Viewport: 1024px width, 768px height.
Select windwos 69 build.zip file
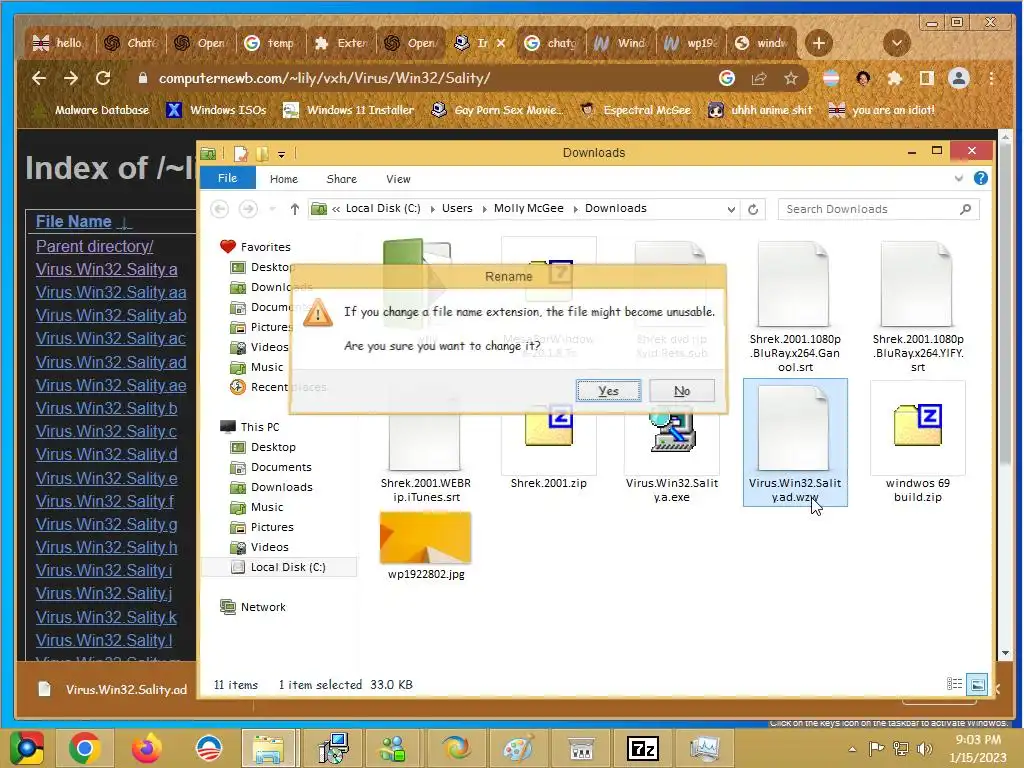click(x=918, y=444)
